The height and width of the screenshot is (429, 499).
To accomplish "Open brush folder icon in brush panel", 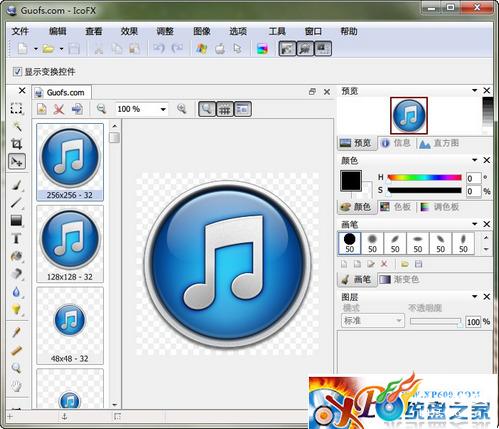I will (405, 264).
